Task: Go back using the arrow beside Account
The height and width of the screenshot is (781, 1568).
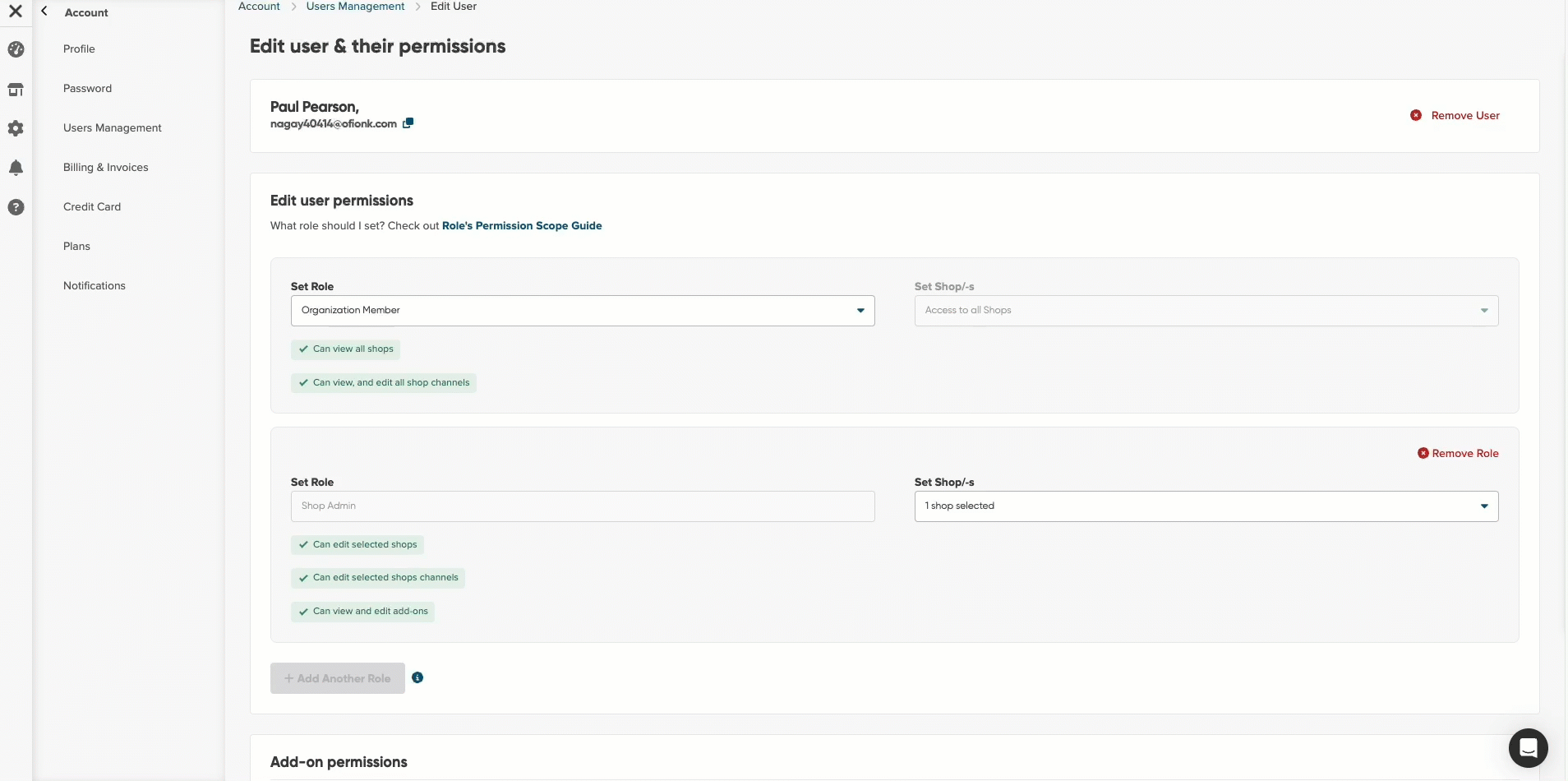Action: tap(44, 12)
